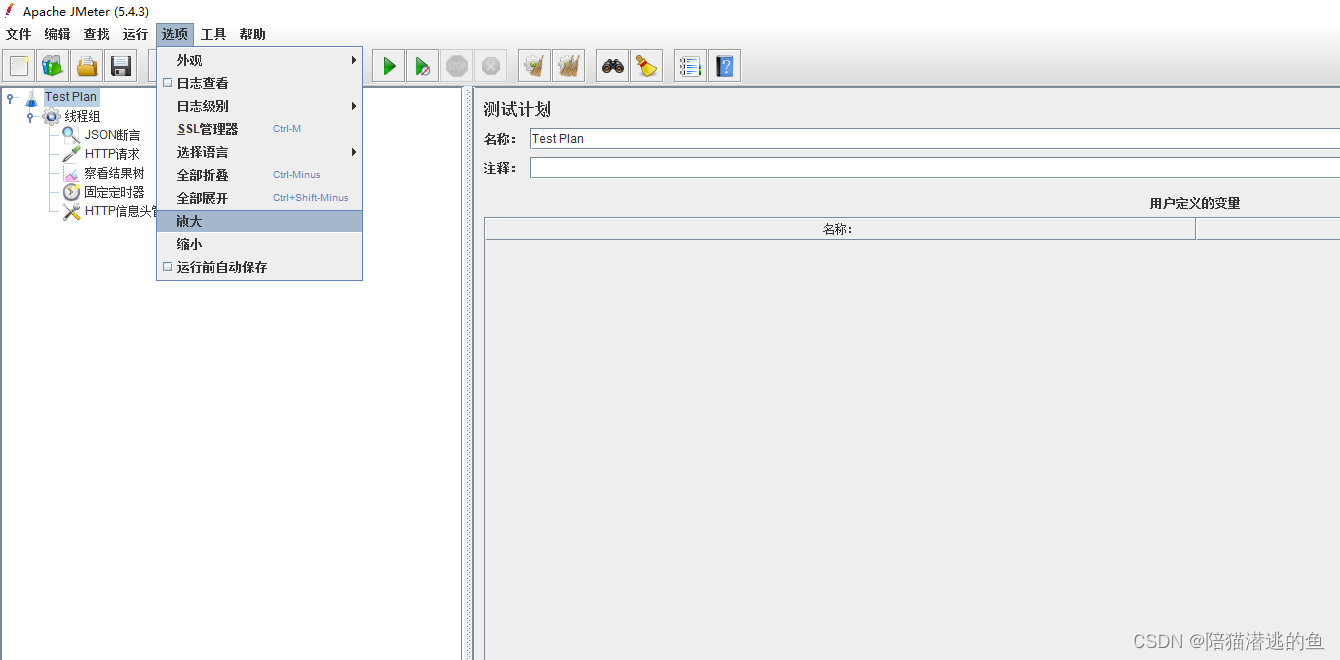Click the split pane divider handle
The width and height of the screenshot is (1340, 660).
click(467, 373)
